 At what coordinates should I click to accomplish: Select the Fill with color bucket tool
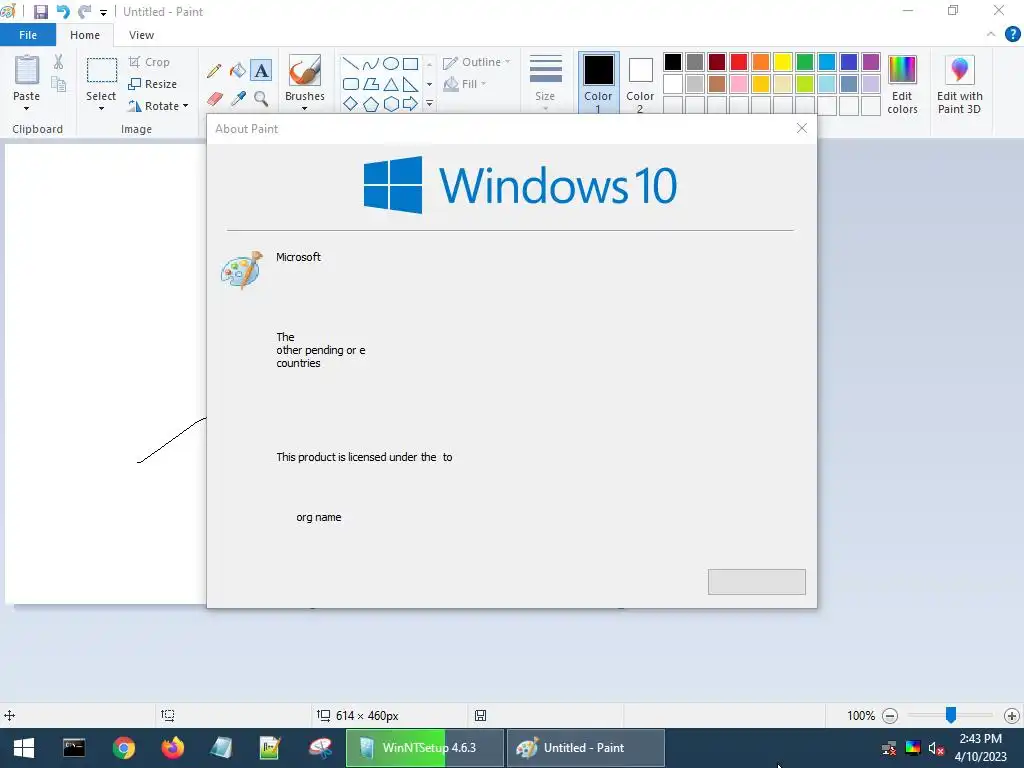click(x=238, y=71)
